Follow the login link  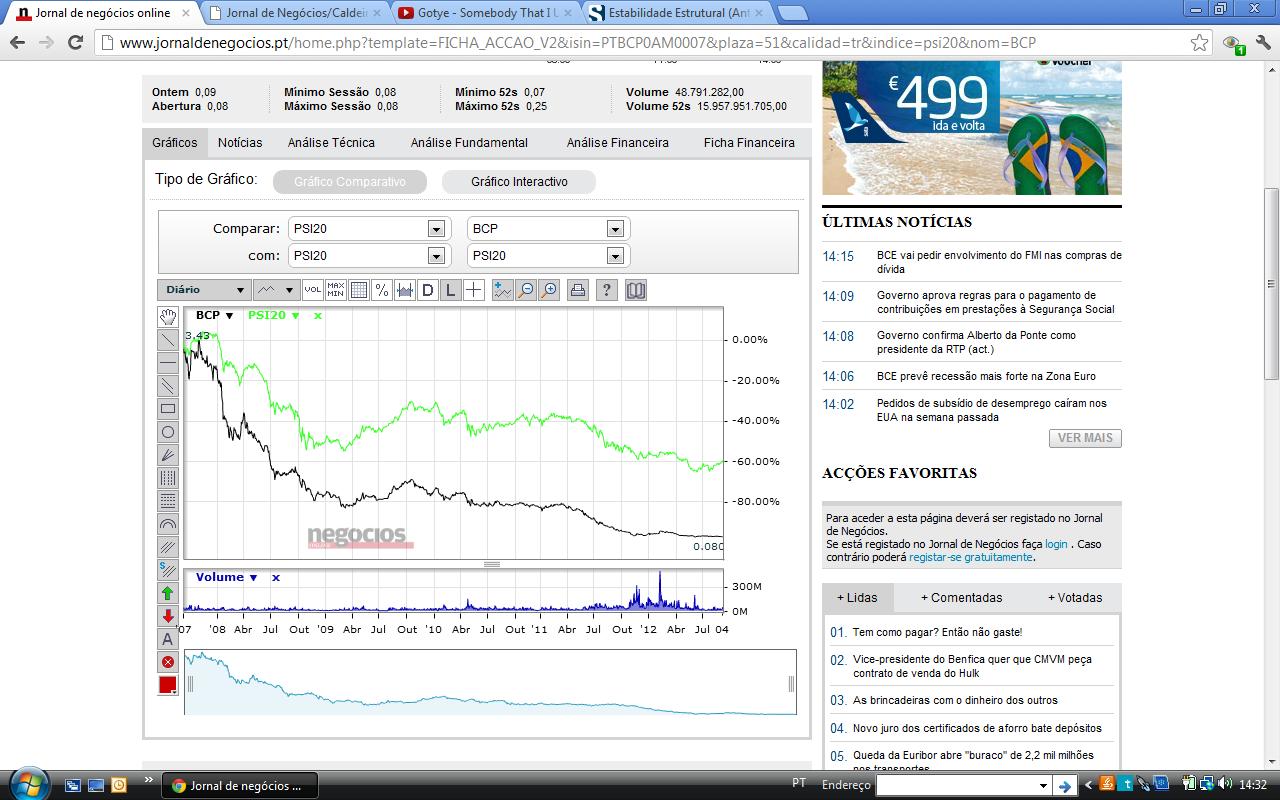tap(1056, 544)
